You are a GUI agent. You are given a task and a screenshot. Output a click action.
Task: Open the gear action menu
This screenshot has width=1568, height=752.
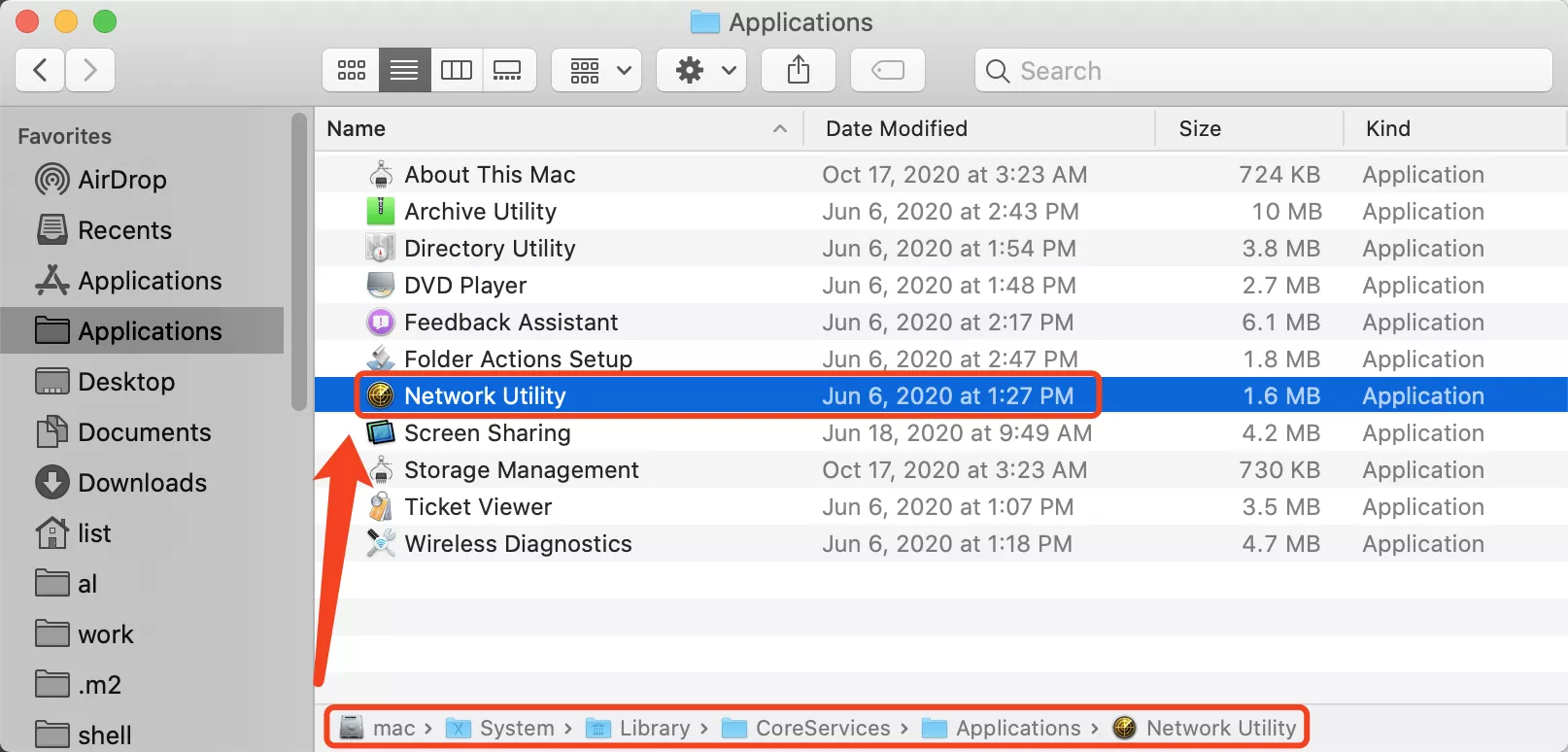(701, 70)
